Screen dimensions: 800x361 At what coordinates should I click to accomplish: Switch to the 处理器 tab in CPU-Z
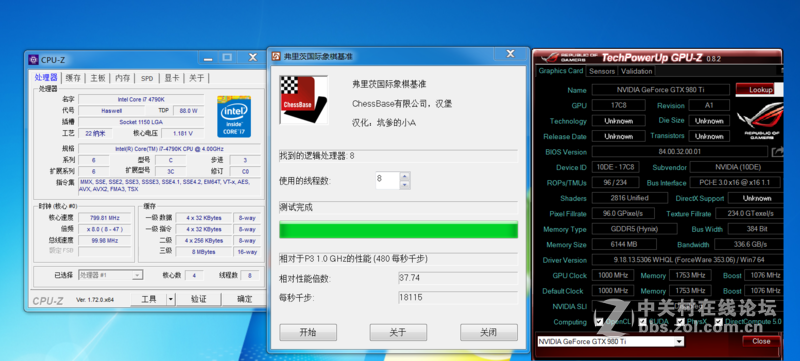(x=46, y=78)
